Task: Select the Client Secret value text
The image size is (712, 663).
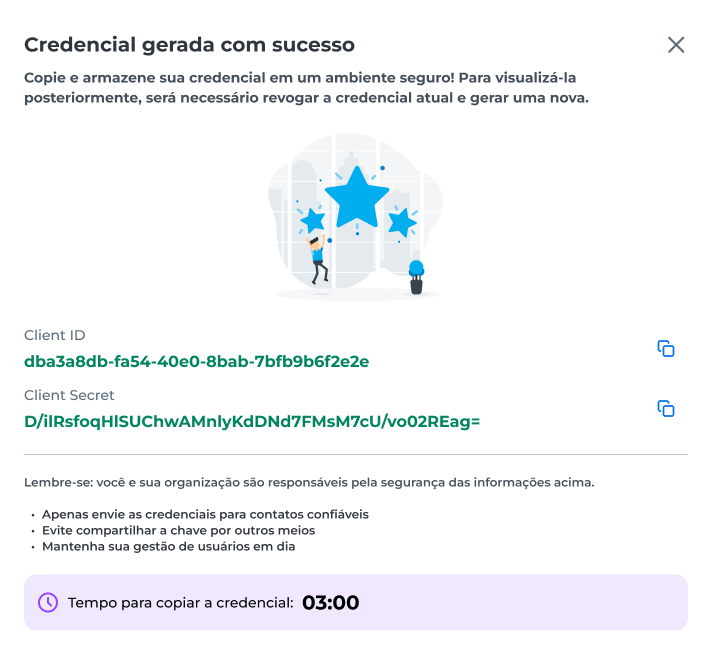Action: [252, 421]
